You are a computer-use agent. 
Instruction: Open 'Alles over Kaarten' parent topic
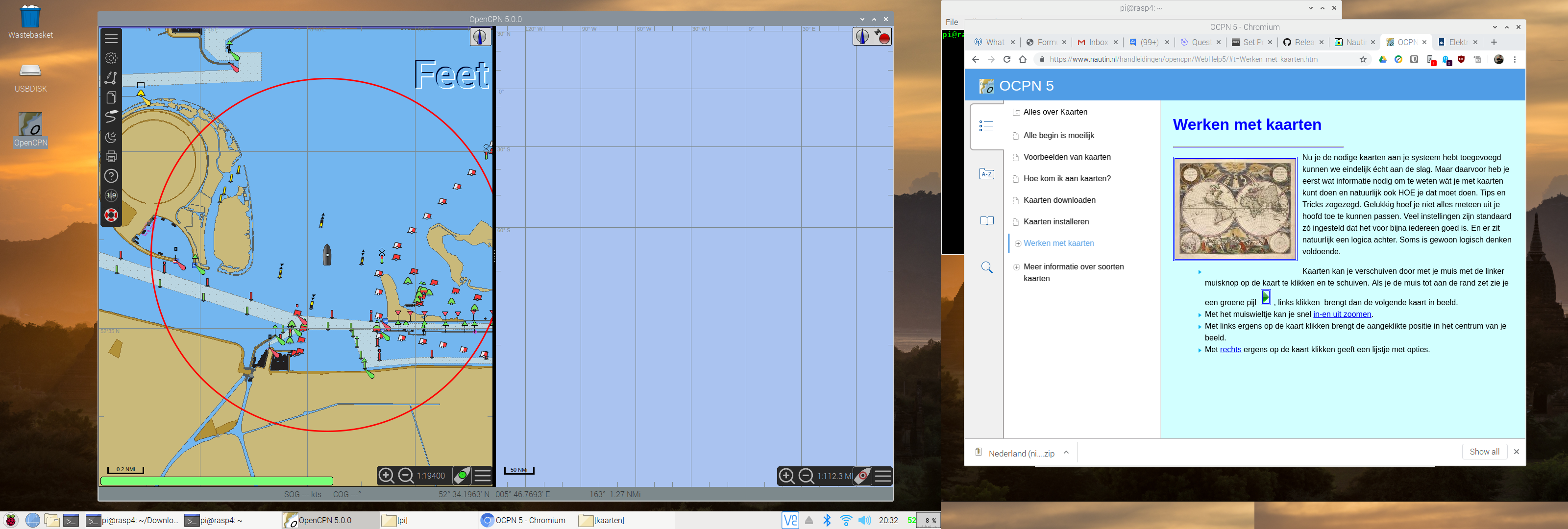click(1055, 112)
